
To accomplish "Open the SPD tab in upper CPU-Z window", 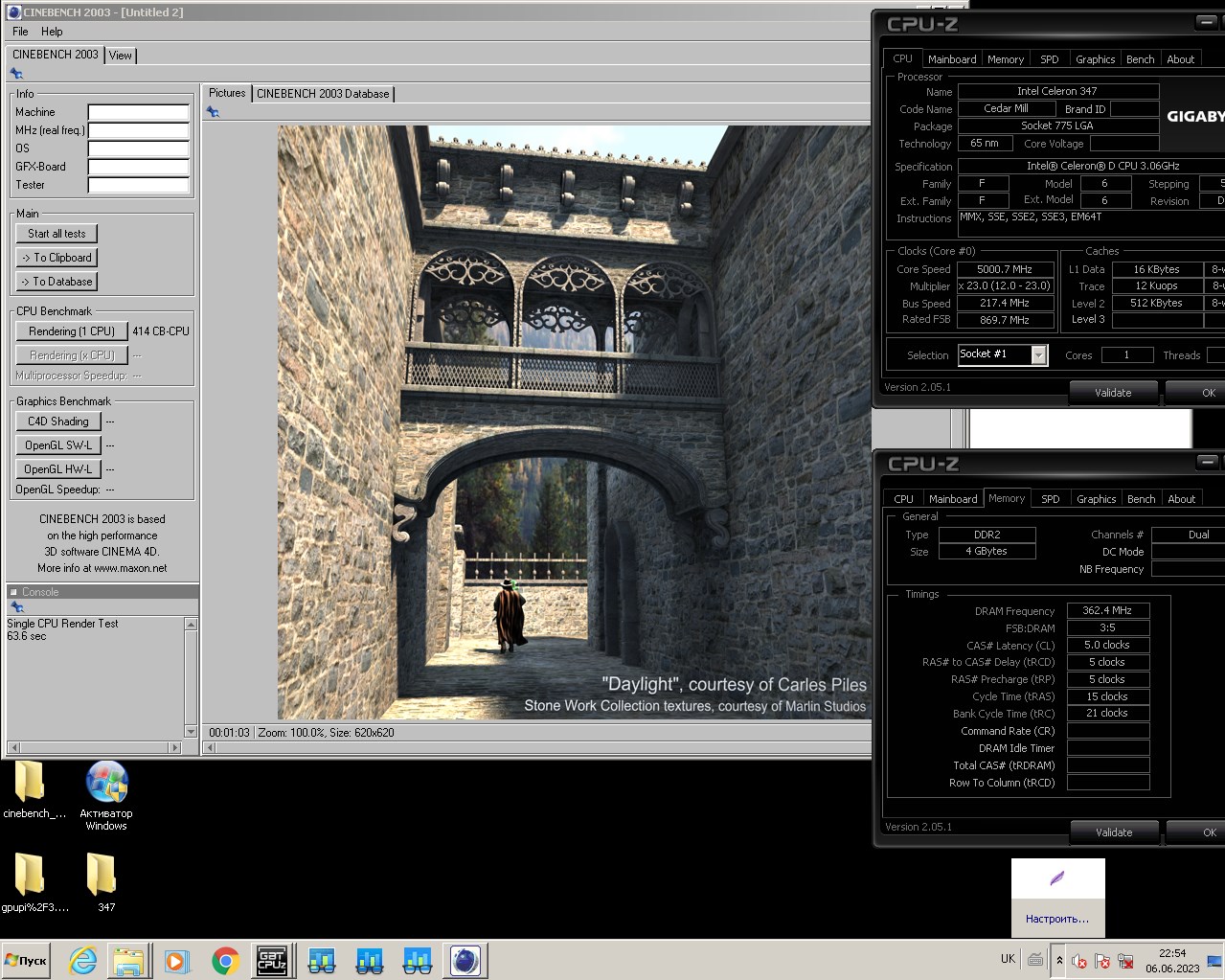I will tap(1050, 59).
